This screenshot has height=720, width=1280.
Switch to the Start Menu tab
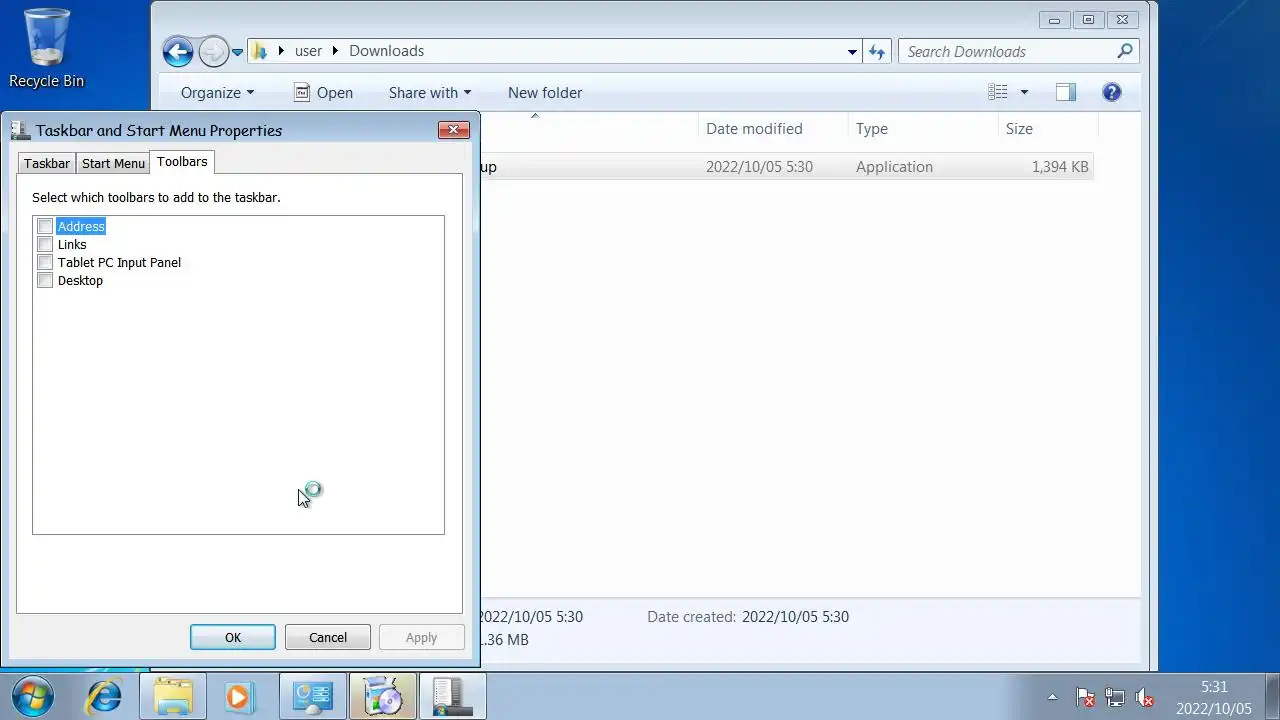113,163
